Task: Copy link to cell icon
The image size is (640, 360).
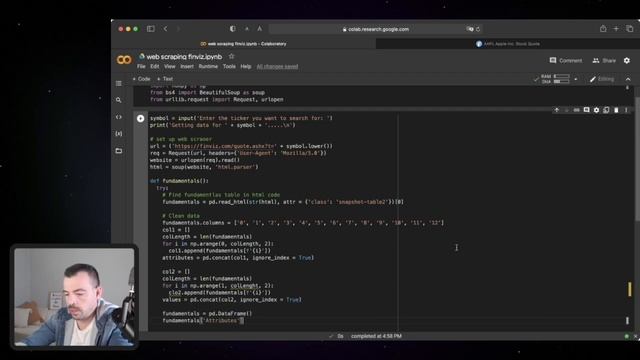Action: pos(576,110)
